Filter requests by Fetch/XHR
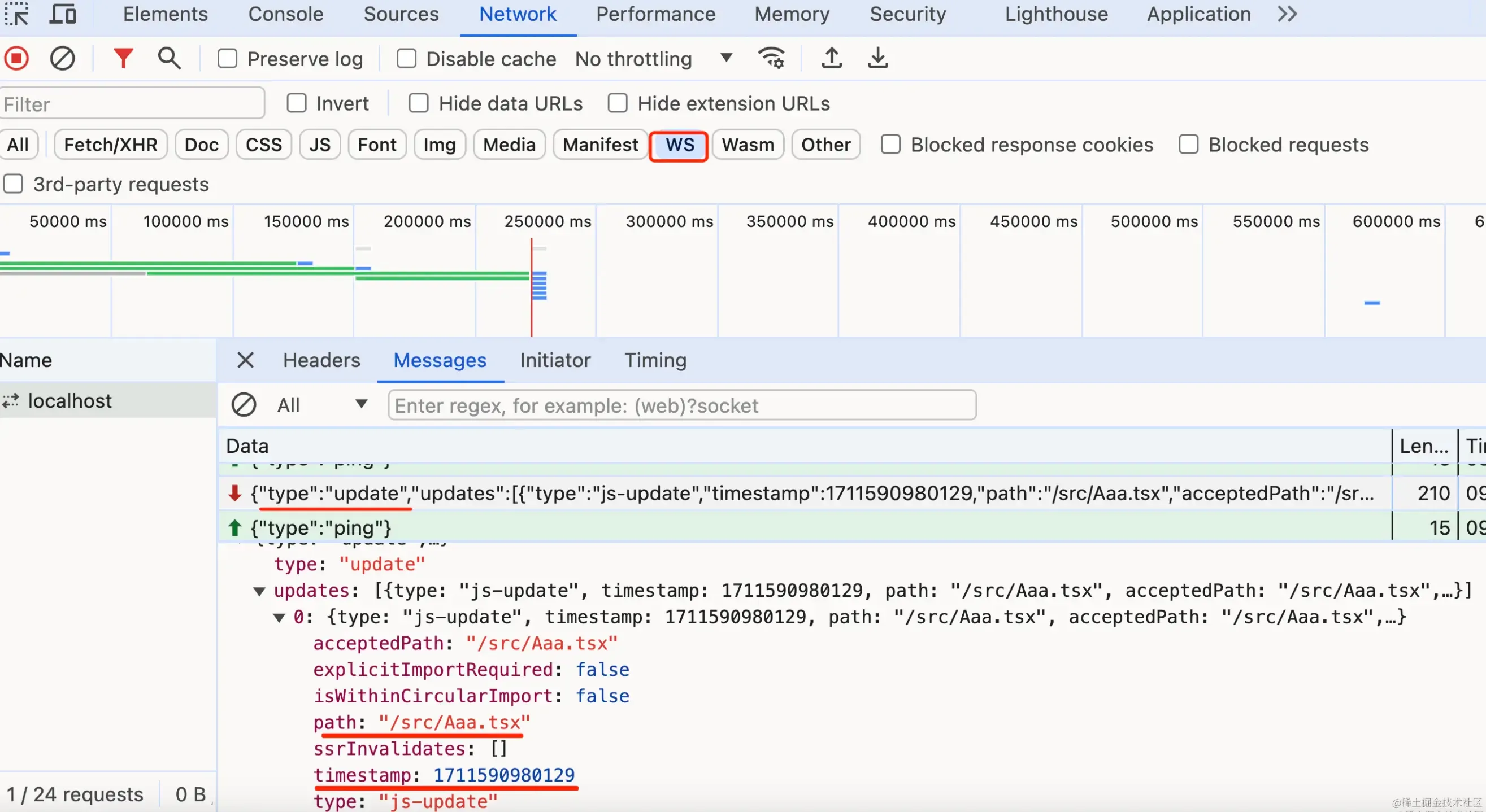1486x812 pixels. [110, 144]
